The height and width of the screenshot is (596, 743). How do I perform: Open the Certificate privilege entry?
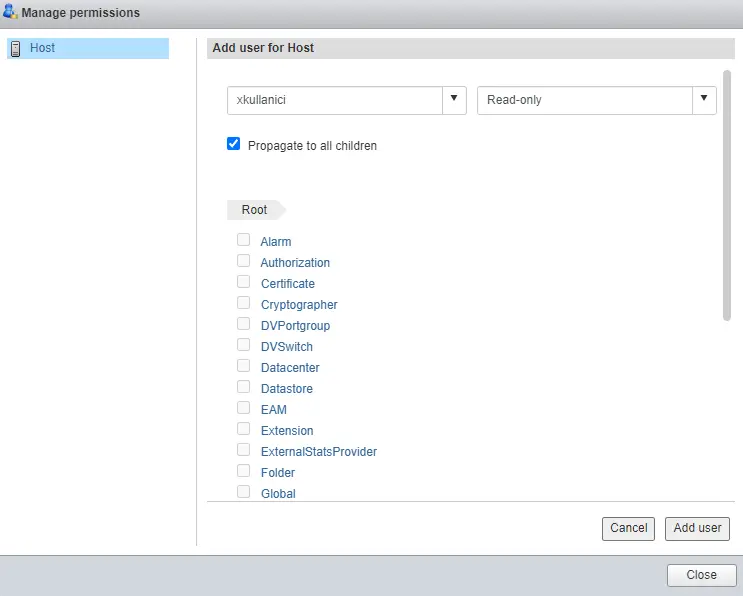point(288,284)
